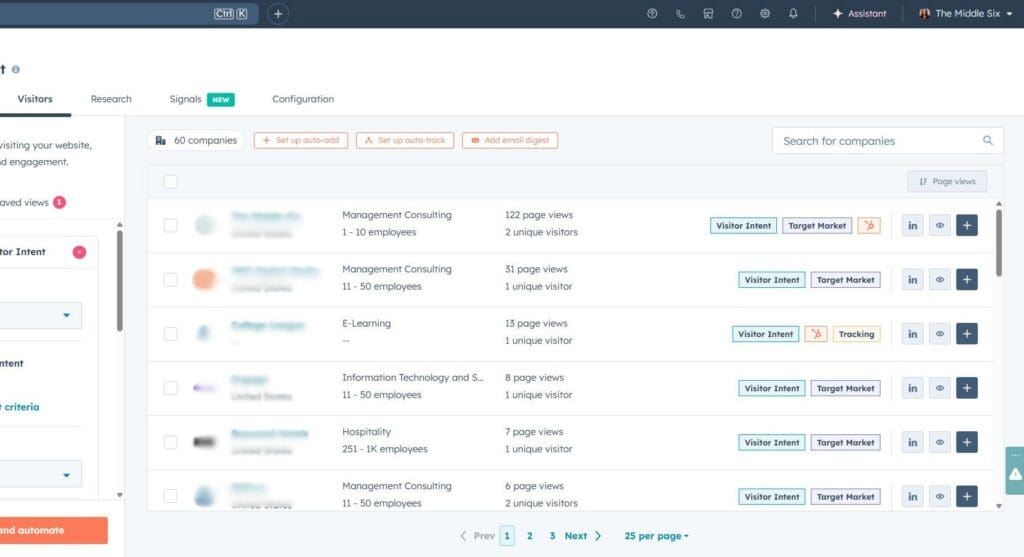Go to previous page using left chevron

point(463,535)
